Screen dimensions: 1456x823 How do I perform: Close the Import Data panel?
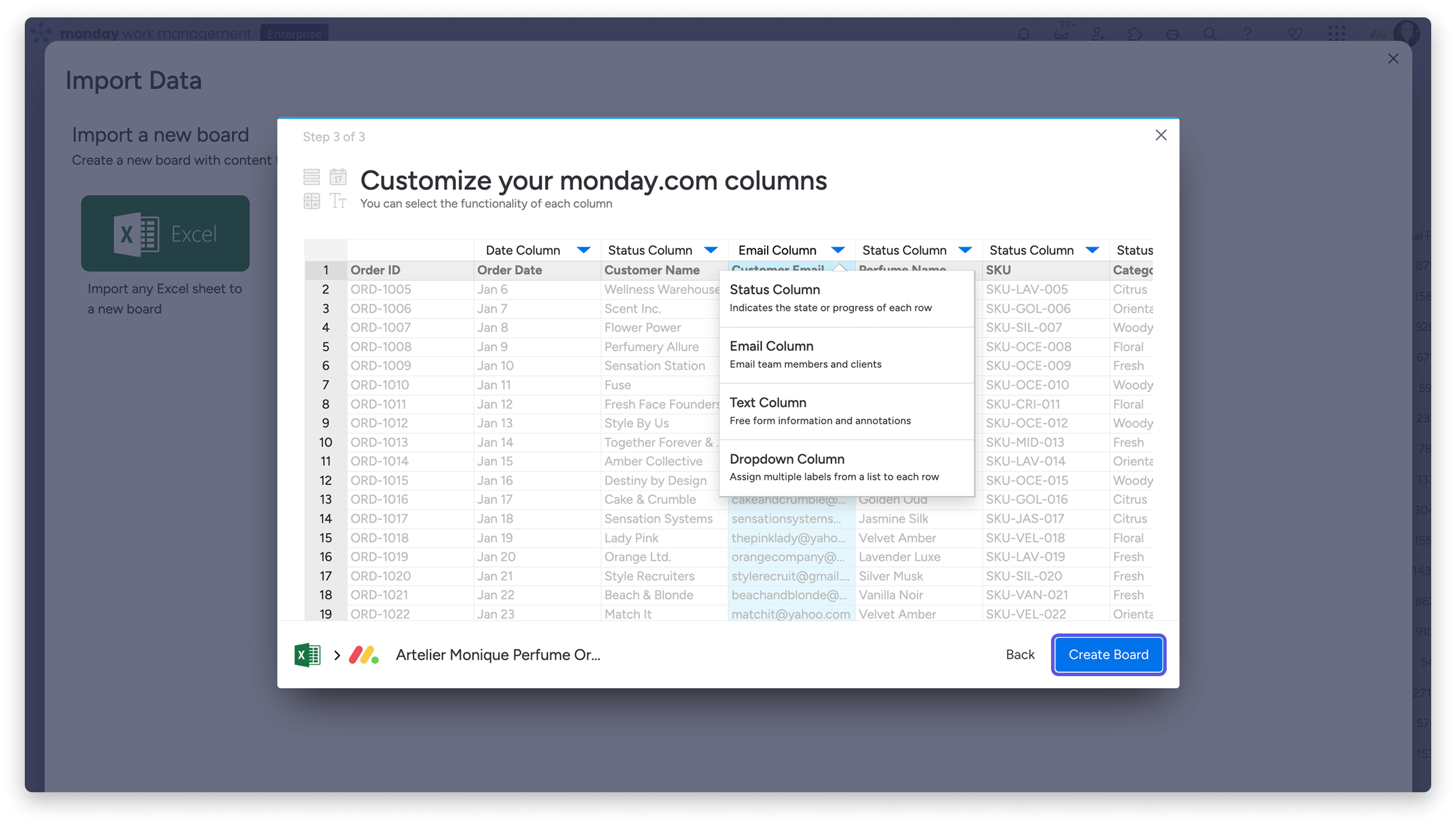(1392, 59)
